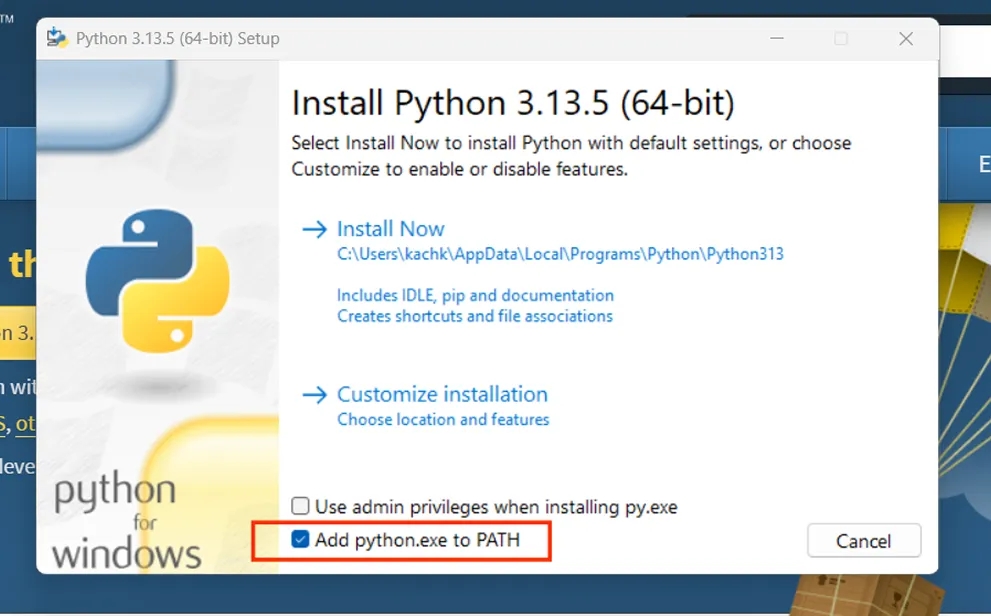Click the 'Install Python 3.13.5 (64-bit)' heading
This screenshot has height=616, width=991.
513,103
